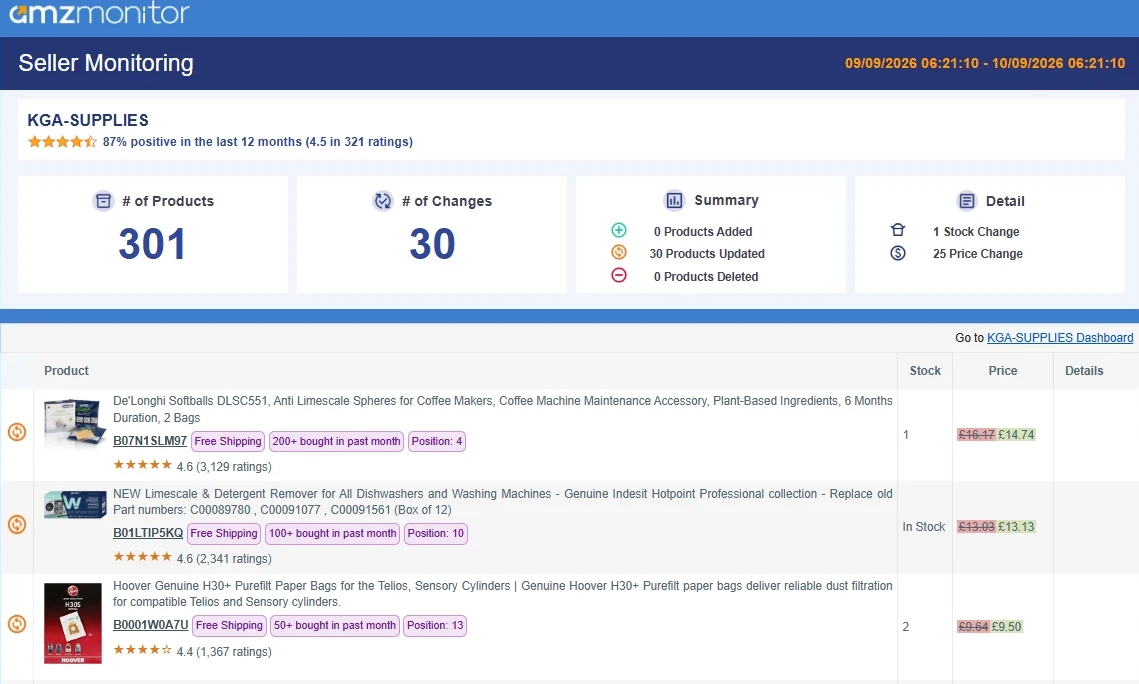The height and width of the screenshot is (684, 1139).
Task: Click the update icon beside De'Longhi Softballs row
Action: coord(17,432)
